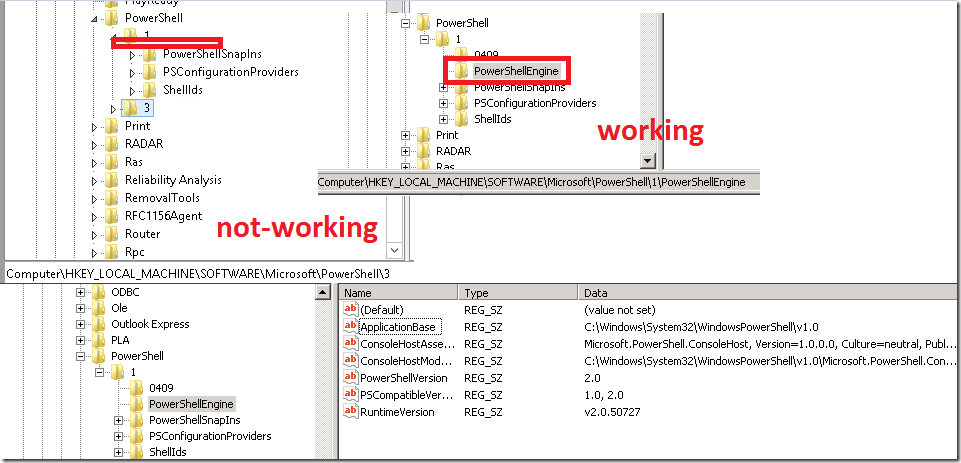
Task: Select the Ras key in not-working window
Action: [134, 162]
